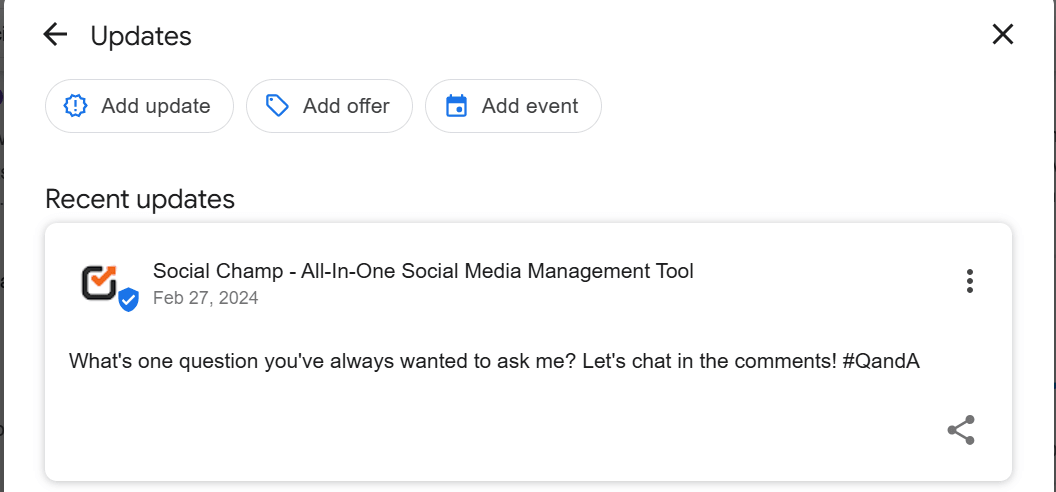Click the Updates title text
The width and height of the screenshot is (1056, 492).
coord(141,36)
